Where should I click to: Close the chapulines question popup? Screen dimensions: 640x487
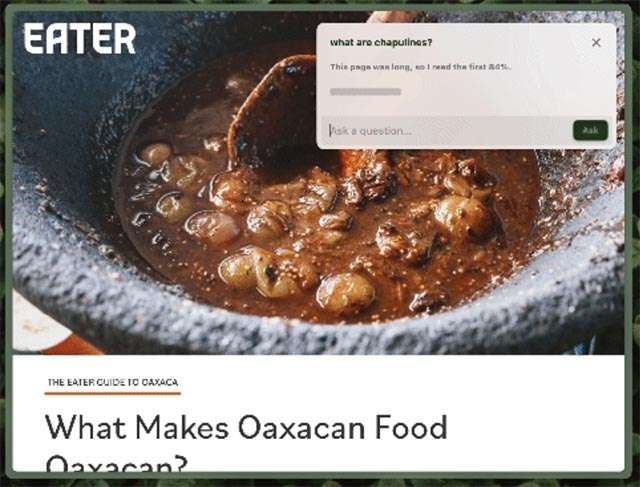[x=596, y=42]
